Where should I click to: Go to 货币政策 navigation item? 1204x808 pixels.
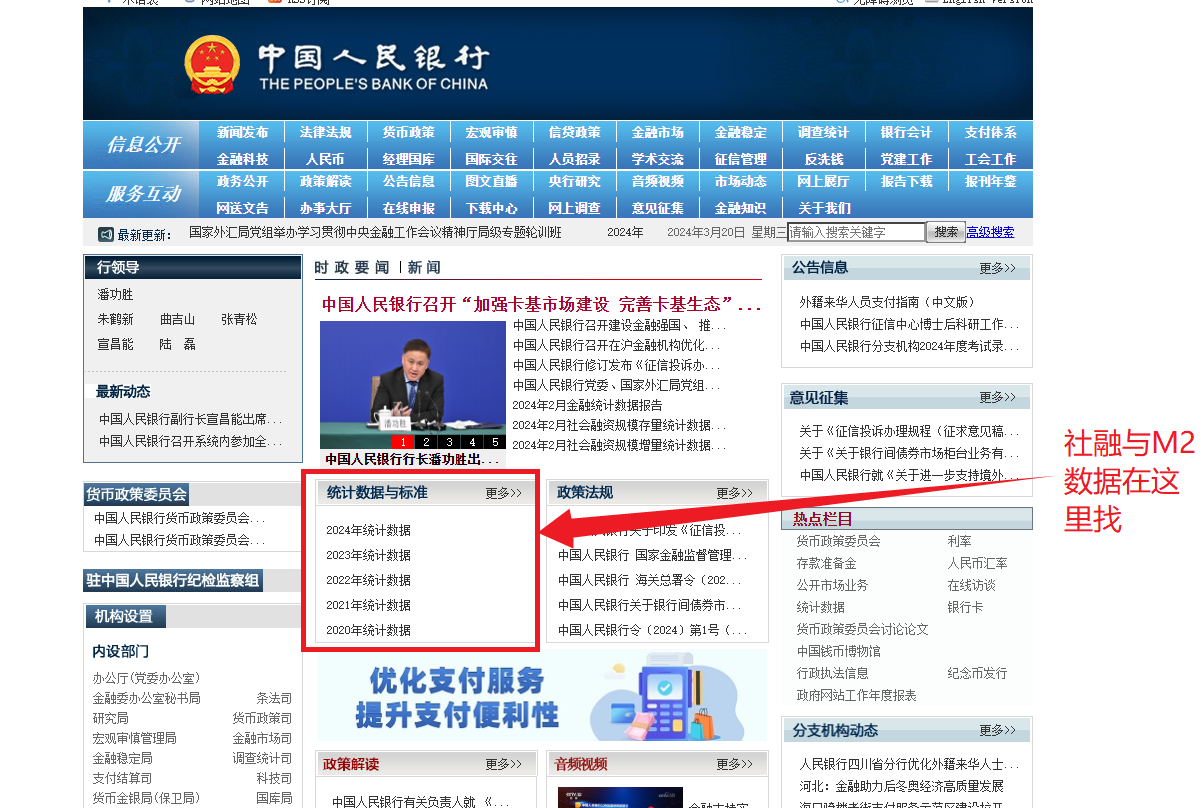(408, 133)
